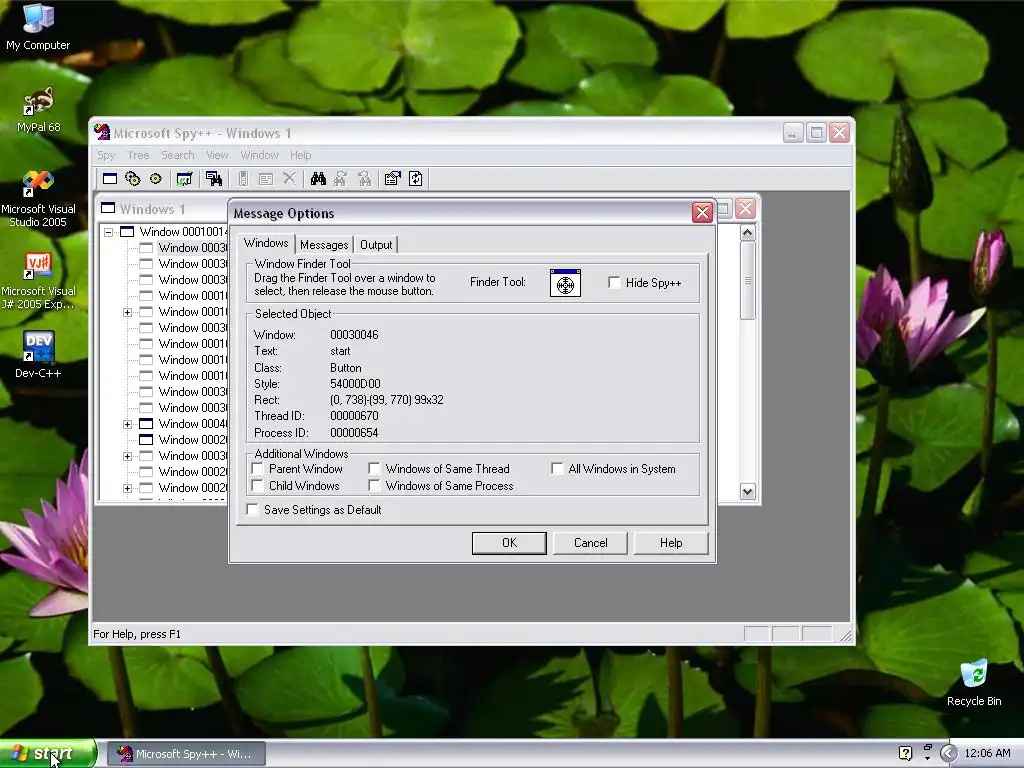Viewport: 1024px width, 768px height.
Task: Click the Spy++ title bar application icon
Action: (x=101, y=133)
